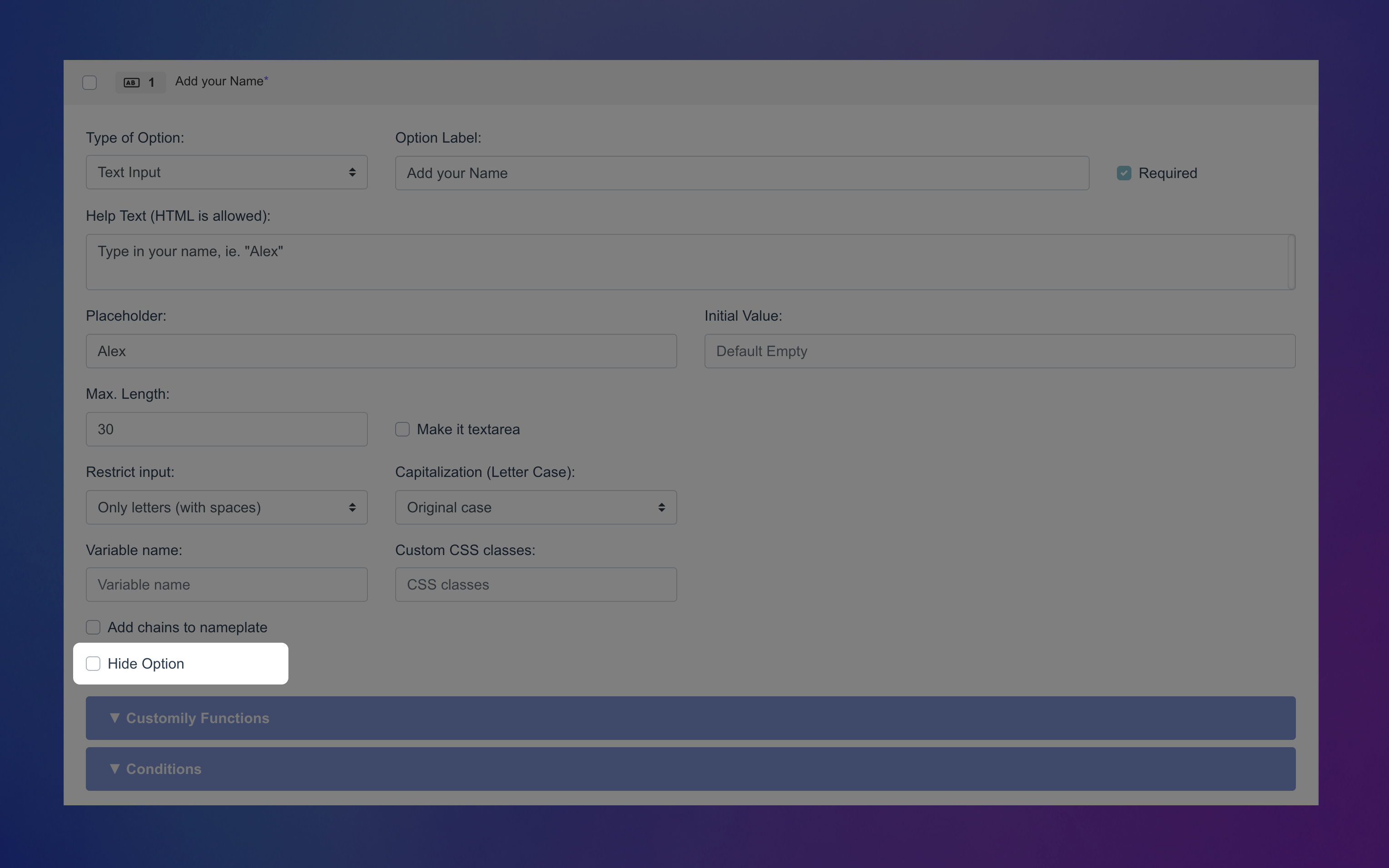Click the Help Text area
Image resolution: width=1389 pixels, height=868 pixels.
coord(689,262)
